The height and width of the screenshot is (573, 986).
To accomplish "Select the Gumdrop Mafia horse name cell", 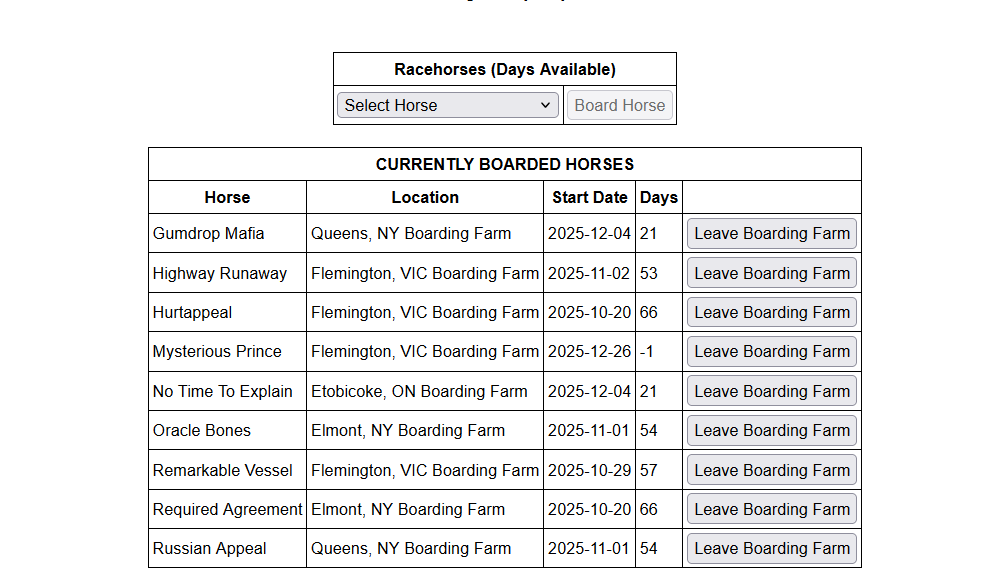I will tap(209, 233).
